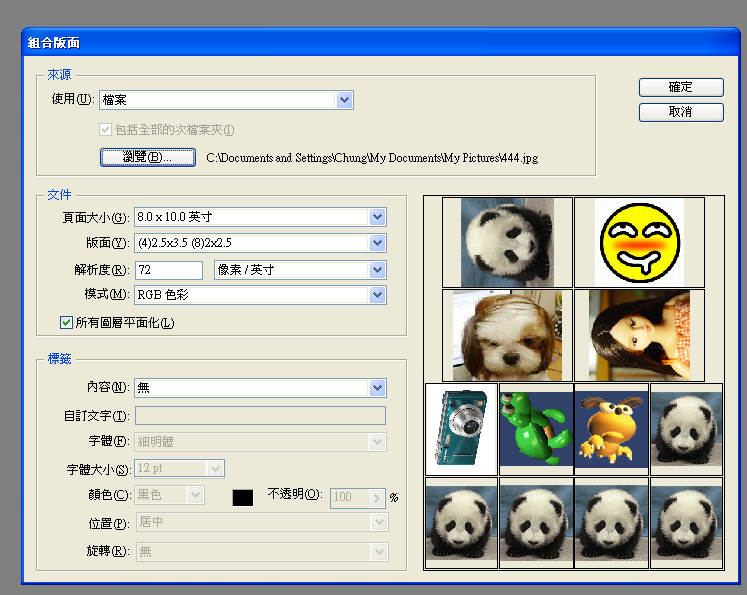
Task: Click the large panda thumbnail in preview
Action: click(x=507, y=241)
